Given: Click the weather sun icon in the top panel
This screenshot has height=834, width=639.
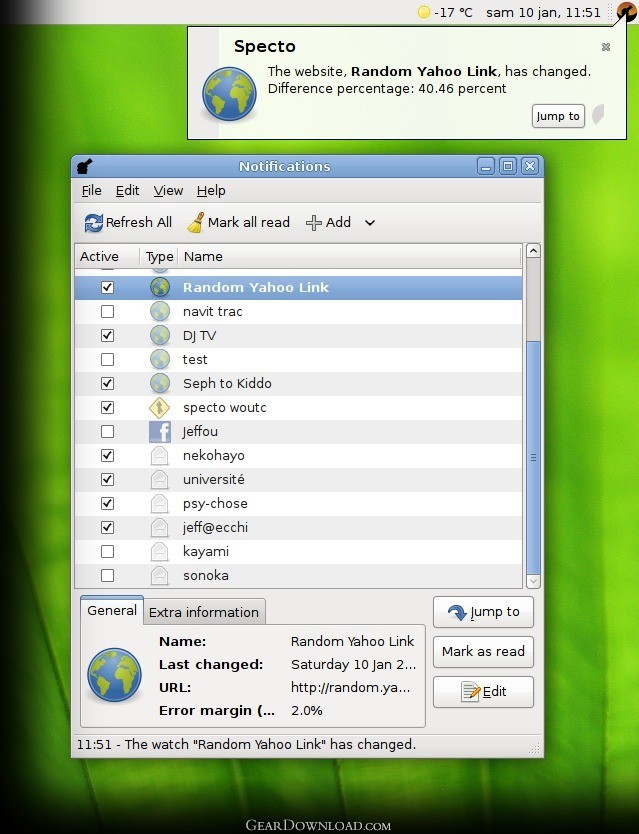Looking at the screenshot, I should (x=424, y=12).
